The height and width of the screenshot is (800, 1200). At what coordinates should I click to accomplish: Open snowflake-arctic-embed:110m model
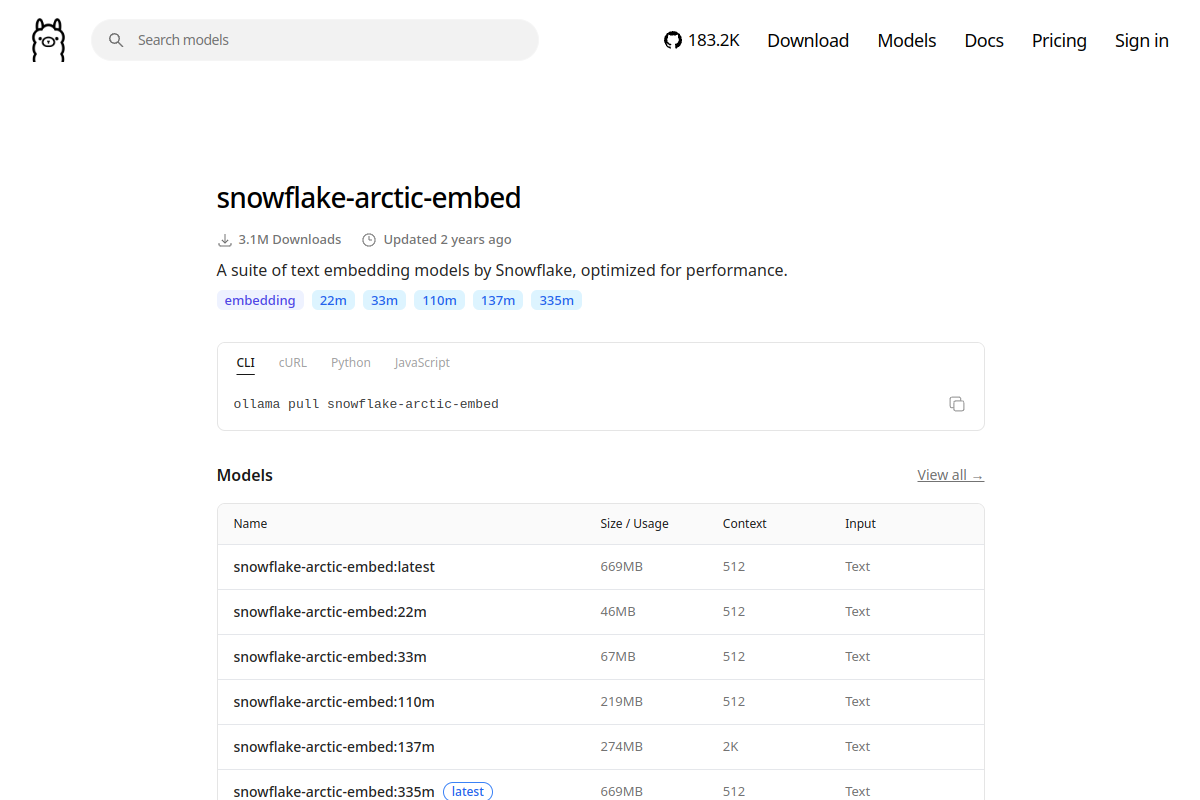coord(334,702)
